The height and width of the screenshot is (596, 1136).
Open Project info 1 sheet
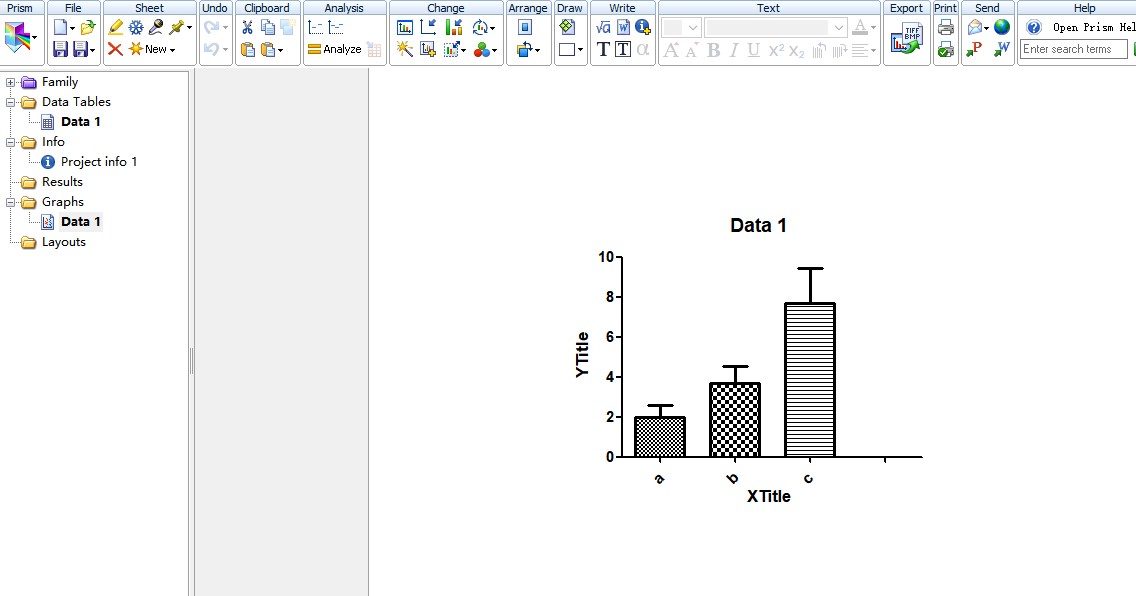(98, 162)
